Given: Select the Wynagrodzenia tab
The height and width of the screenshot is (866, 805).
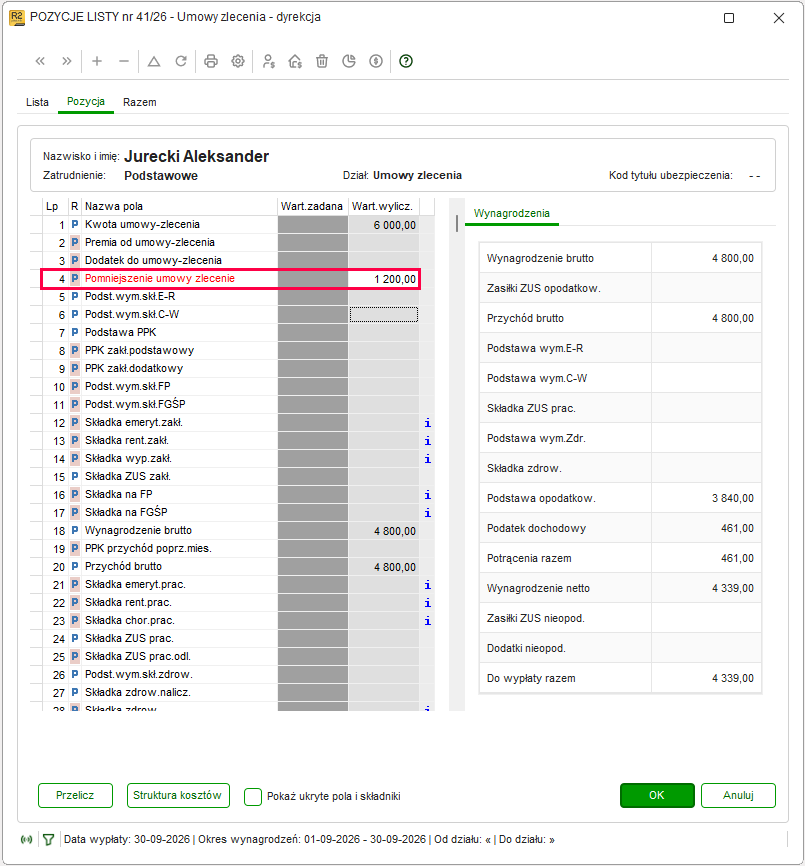Looking at the screenshot, I should pos(512,214).
